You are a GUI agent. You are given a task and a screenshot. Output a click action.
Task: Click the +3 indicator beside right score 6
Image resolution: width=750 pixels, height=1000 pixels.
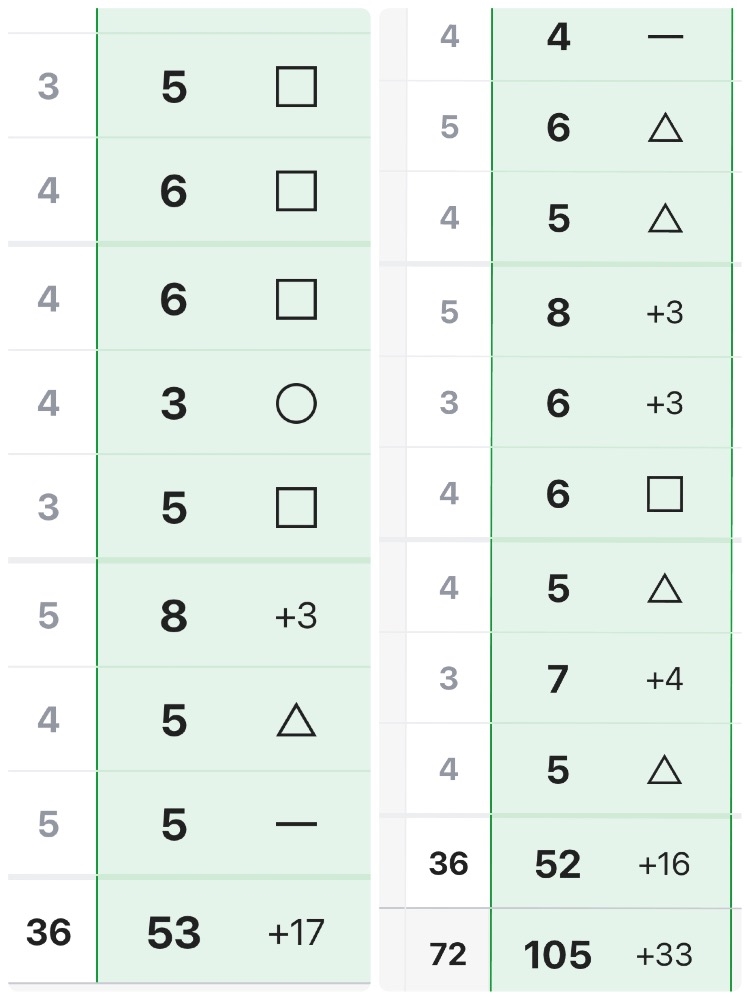pos(665,404)
